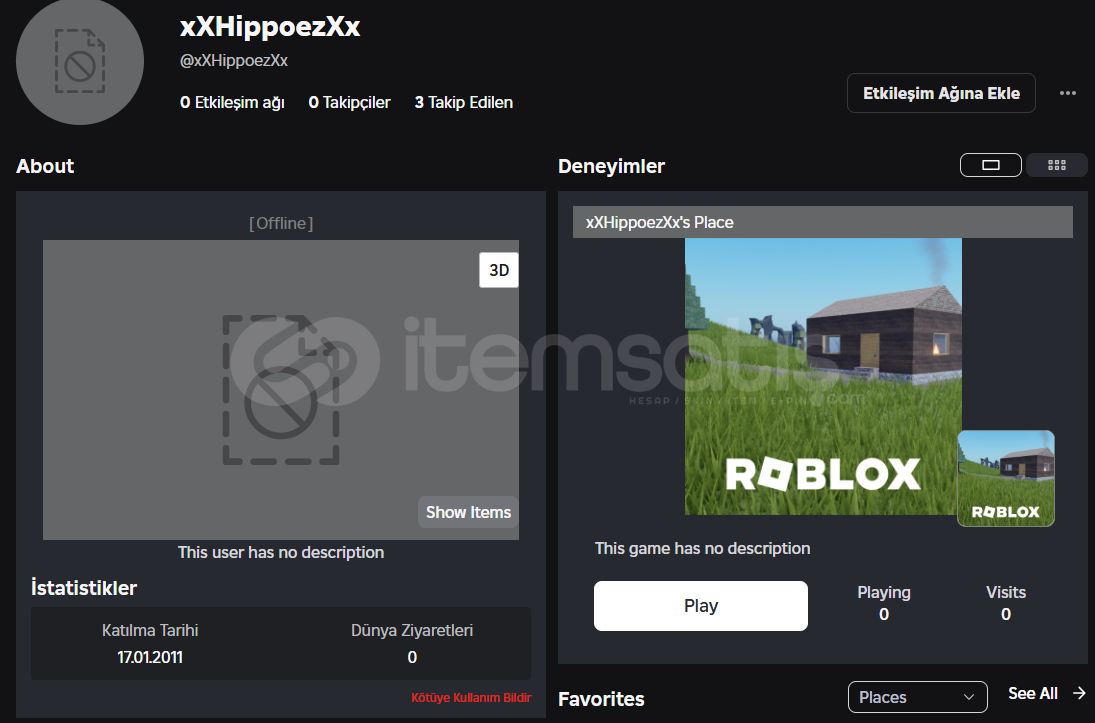Report abuse via Kötüye Kullanım Bildir
Image resolution: width=1095 pixels, height=723 pixels.
[x=471, y=697]
